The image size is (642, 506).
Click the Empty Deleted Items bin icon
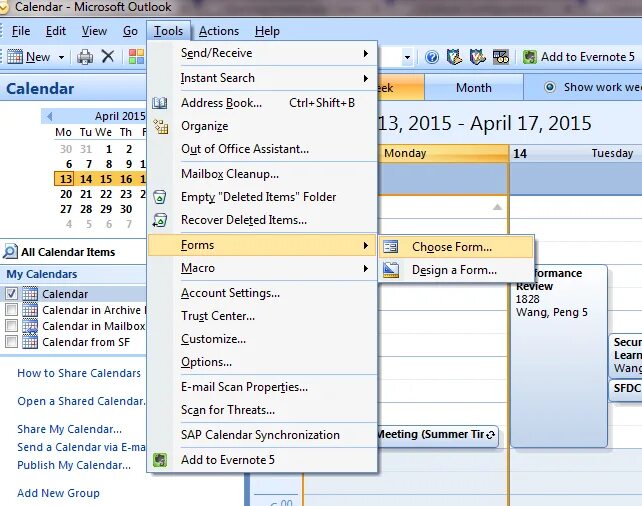click(x=160, y=197)
